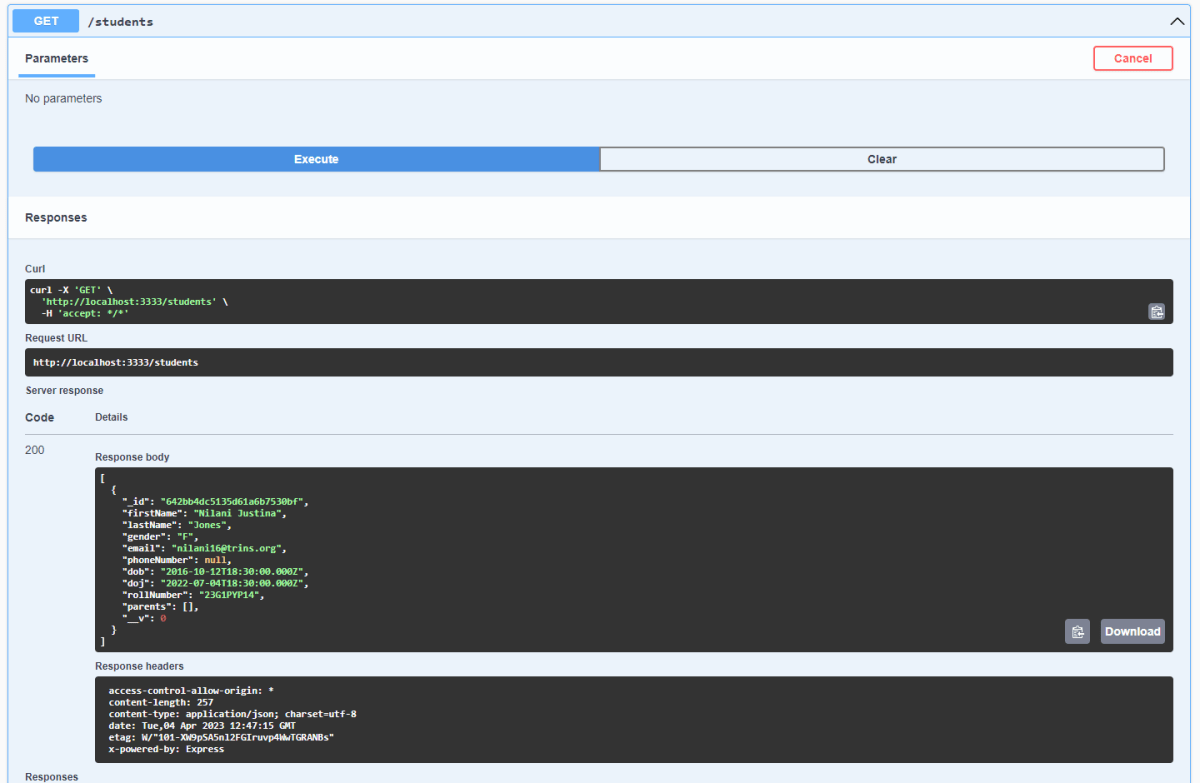Screen dimensions: 1200x783
Task: Click the __v value line
Action: (144, 619)
